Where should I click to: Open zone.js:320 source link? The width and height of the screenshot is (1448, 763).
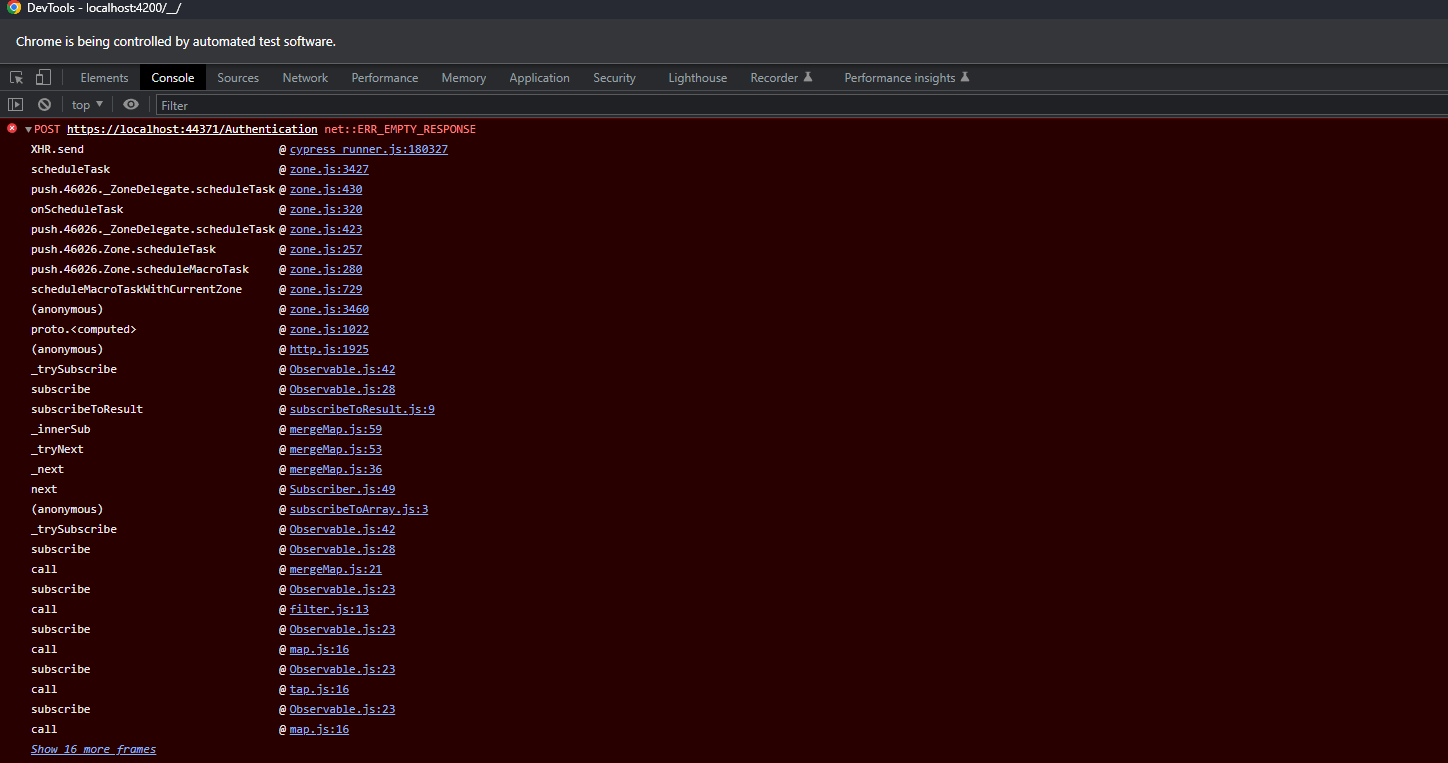pyautogui.click(x=326, y=209)
